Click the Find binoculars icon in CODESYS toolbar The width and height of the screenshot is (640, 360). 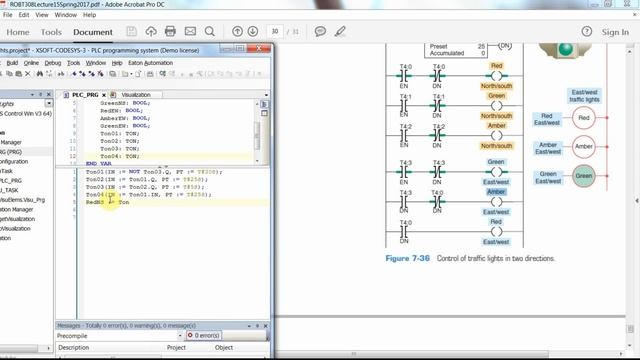(40, 74)
